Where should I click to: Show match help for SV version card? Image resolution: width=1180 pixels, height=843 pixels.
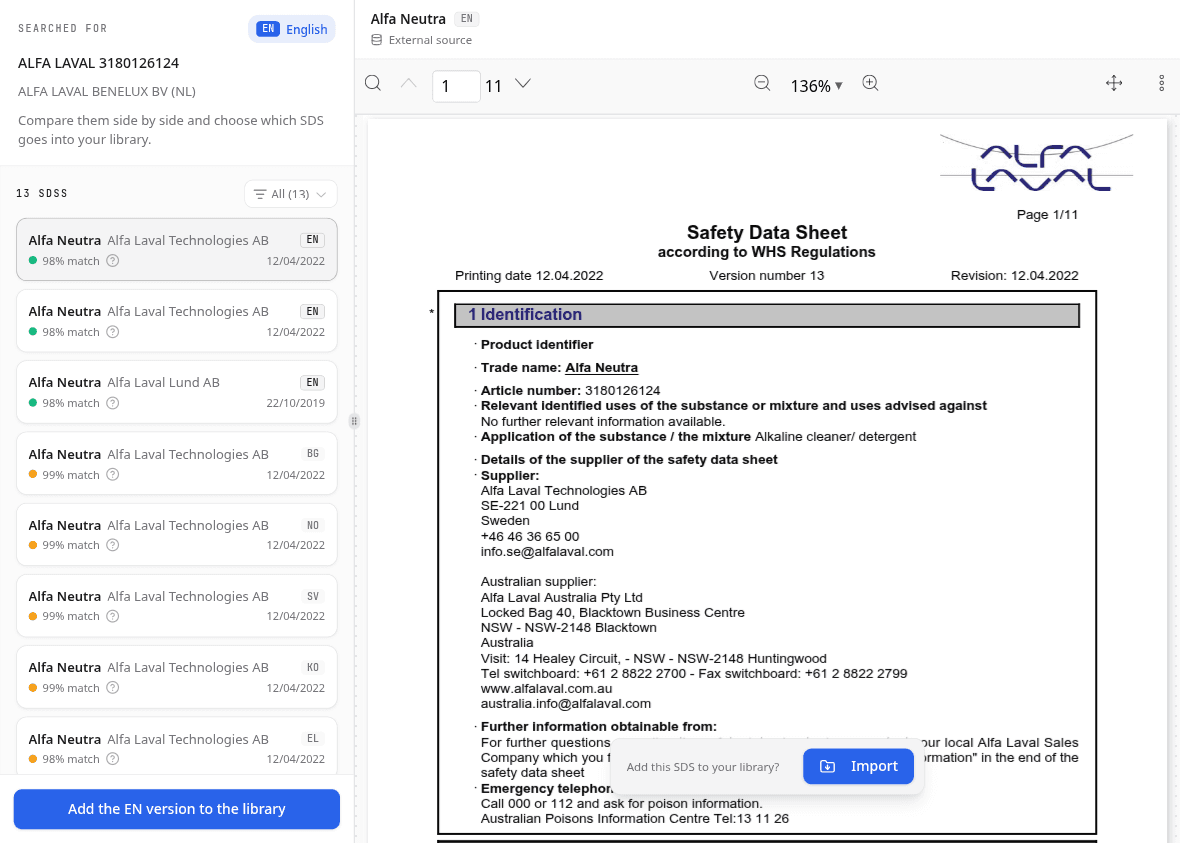click(x=113, y=616)
